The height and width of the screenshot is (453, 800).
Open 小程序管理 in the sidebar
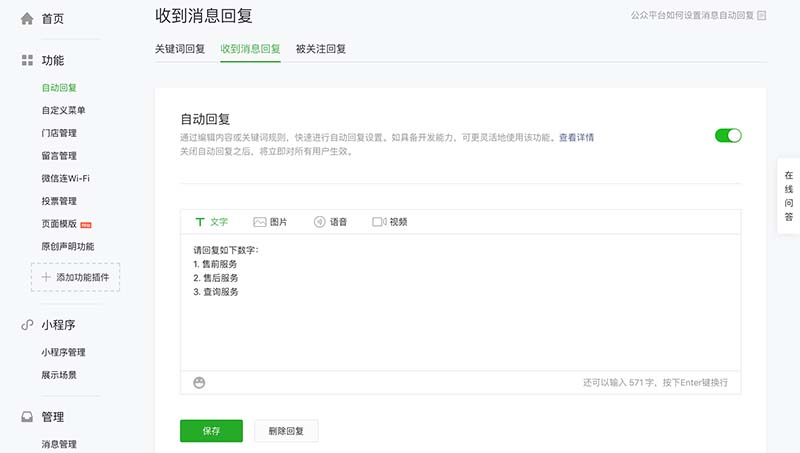(63, 353)
